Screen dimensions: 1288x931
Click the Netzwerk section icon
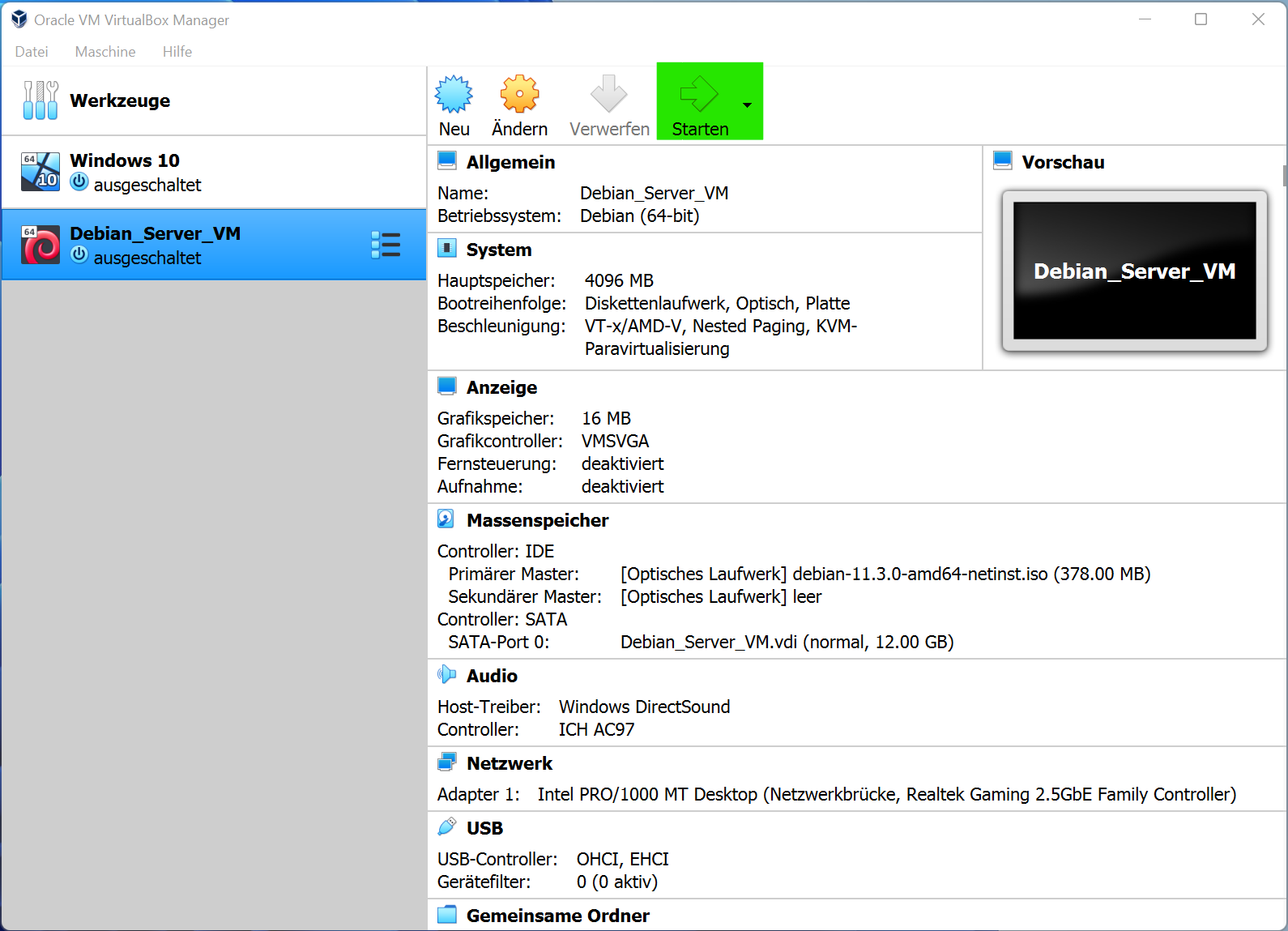click(447, 762)
